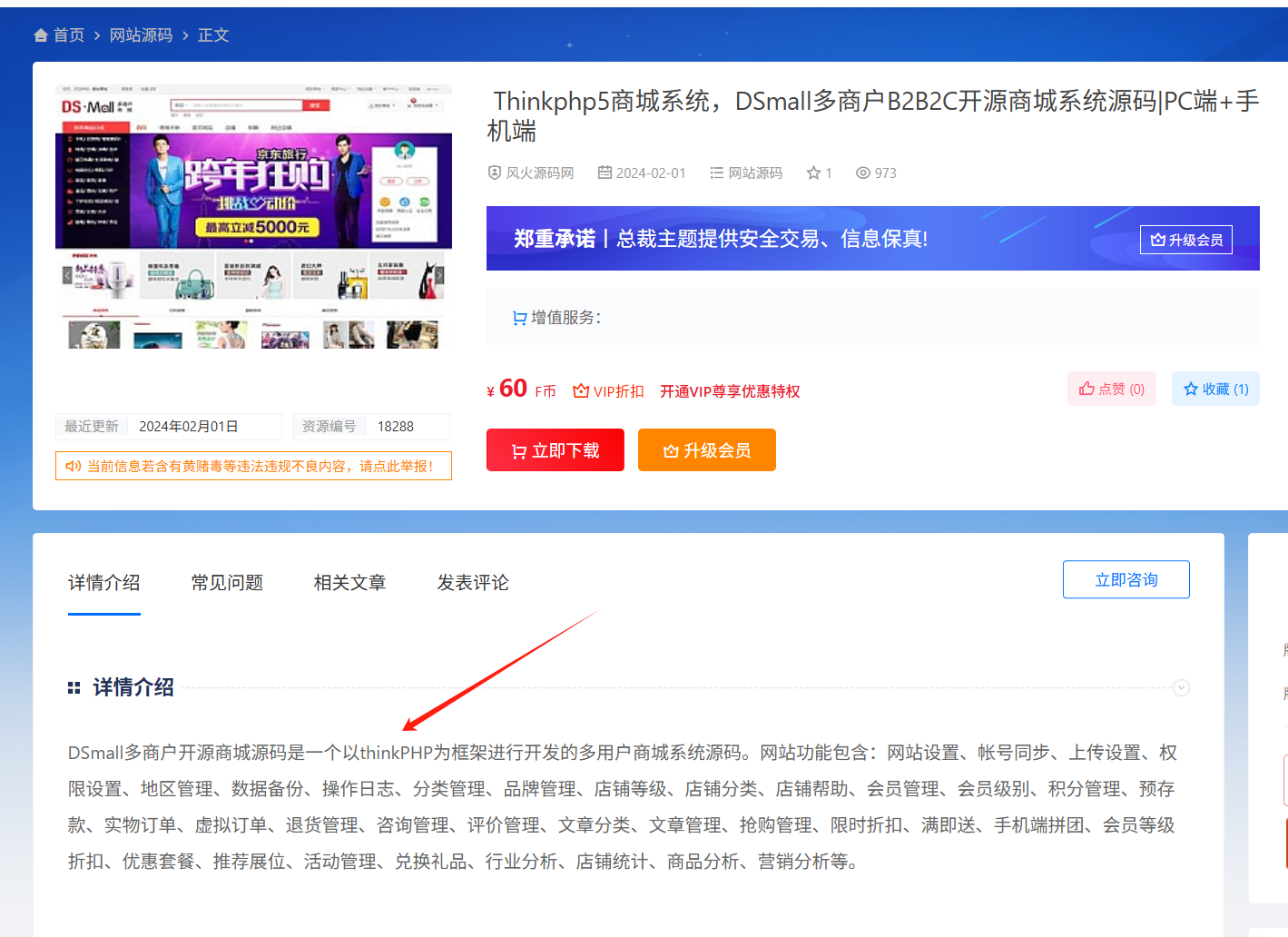Click orange 升级会员 button
Viewport: 1288px width, 937px height.
coord(707,450)
